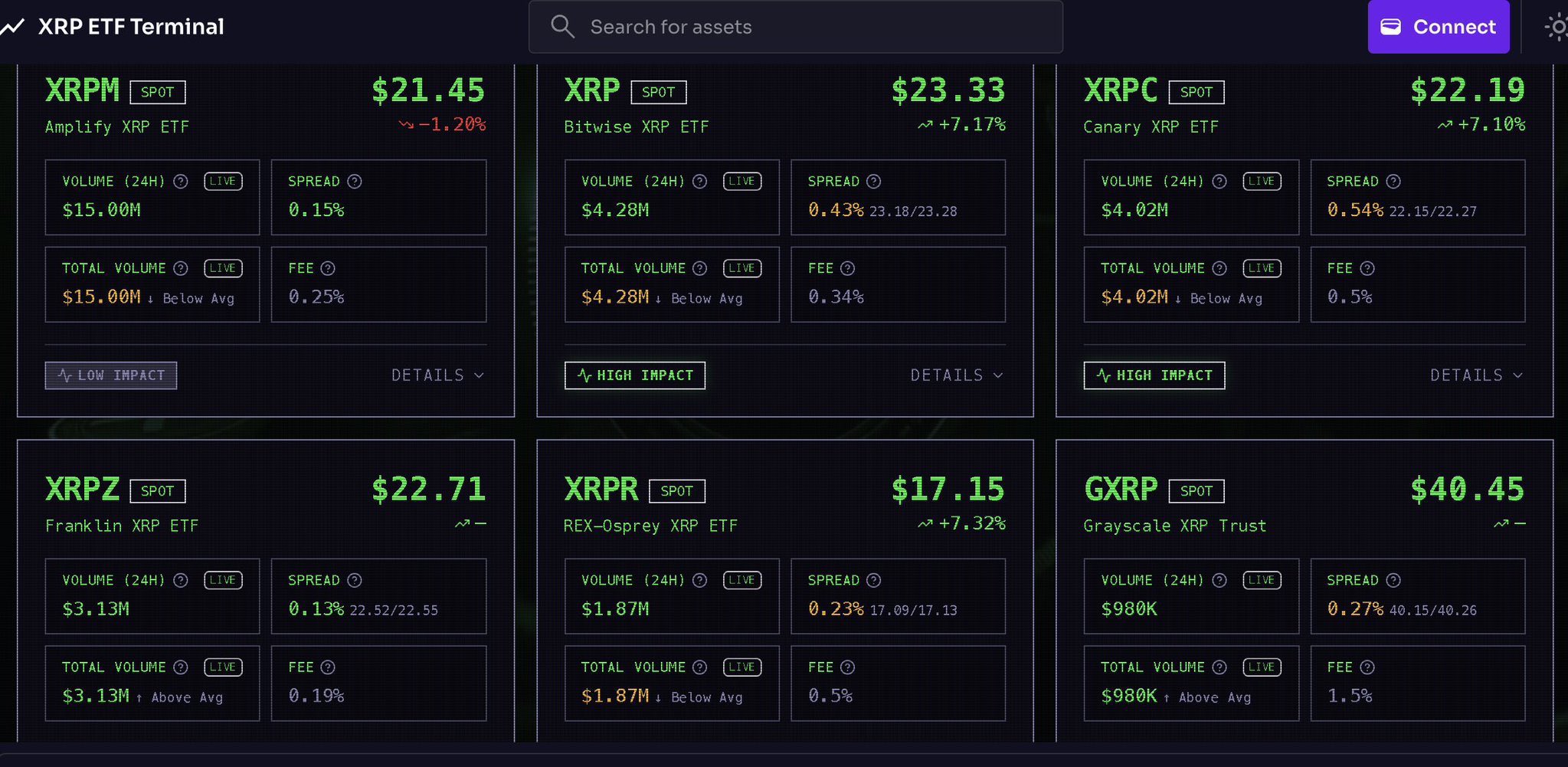
Task: Click the HIGH IMPACT badge on Bitwise card
Action: click(634, 375)
